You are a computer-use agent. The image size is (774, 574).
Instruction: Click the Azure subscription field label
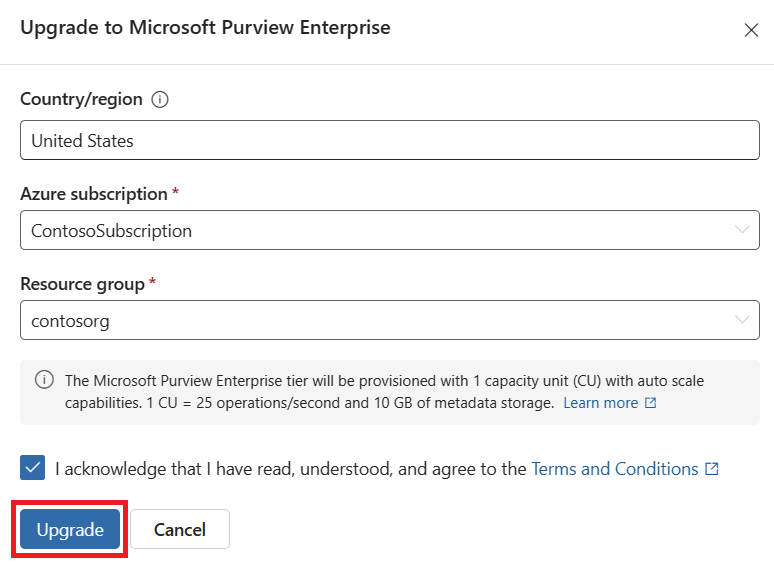coord(94,194)
